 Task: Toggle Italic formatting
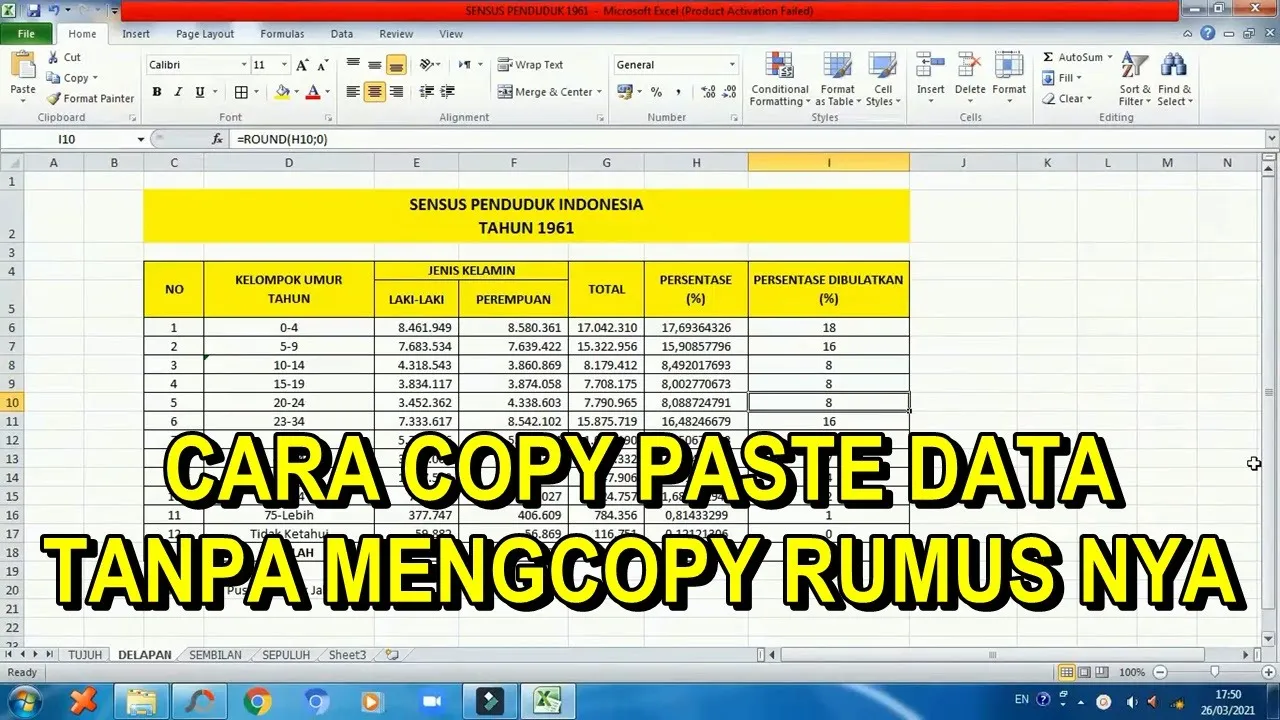tap(178, 92)
